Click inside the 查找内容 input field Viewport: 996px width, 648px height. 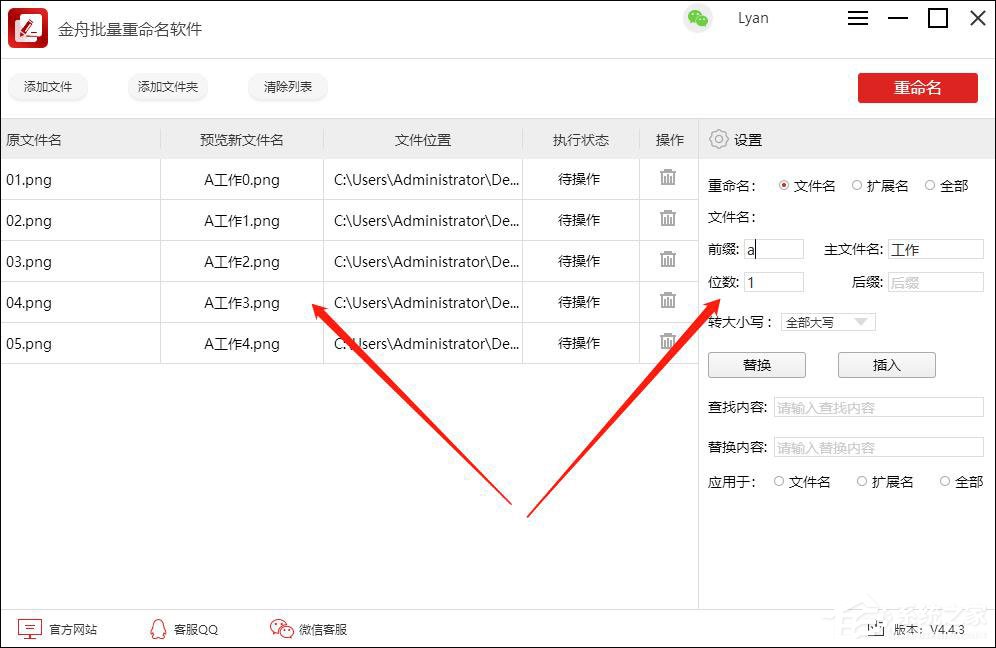(878, 406)
